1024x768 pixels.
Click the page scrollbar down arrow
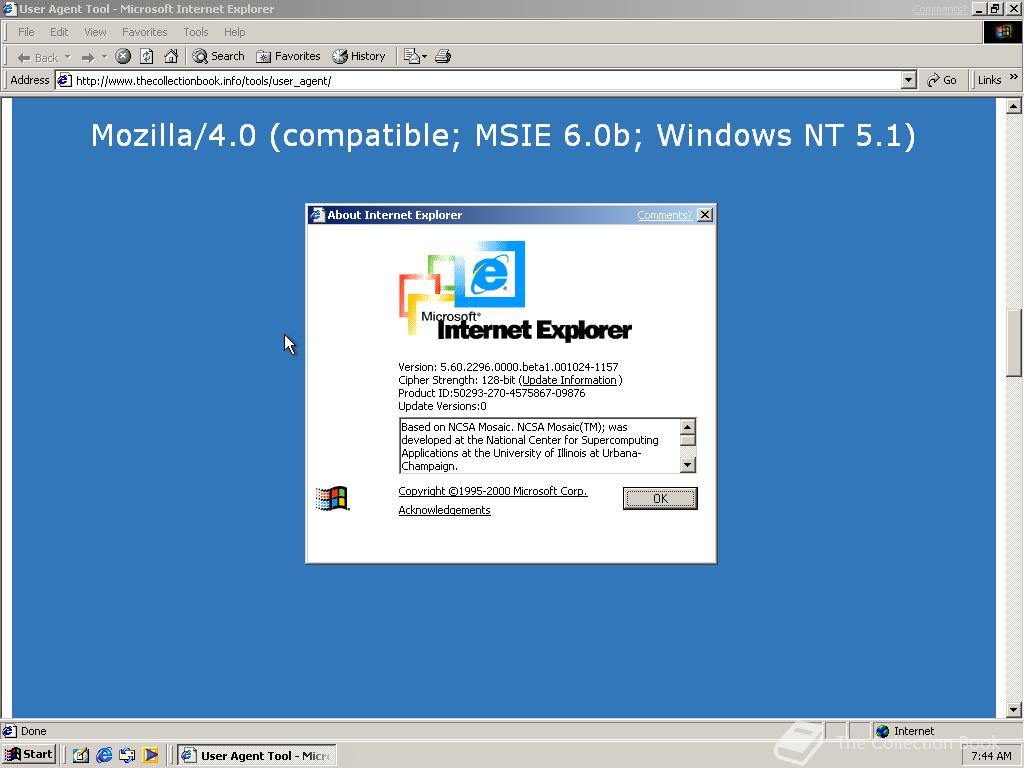(x=1014, y=710)
